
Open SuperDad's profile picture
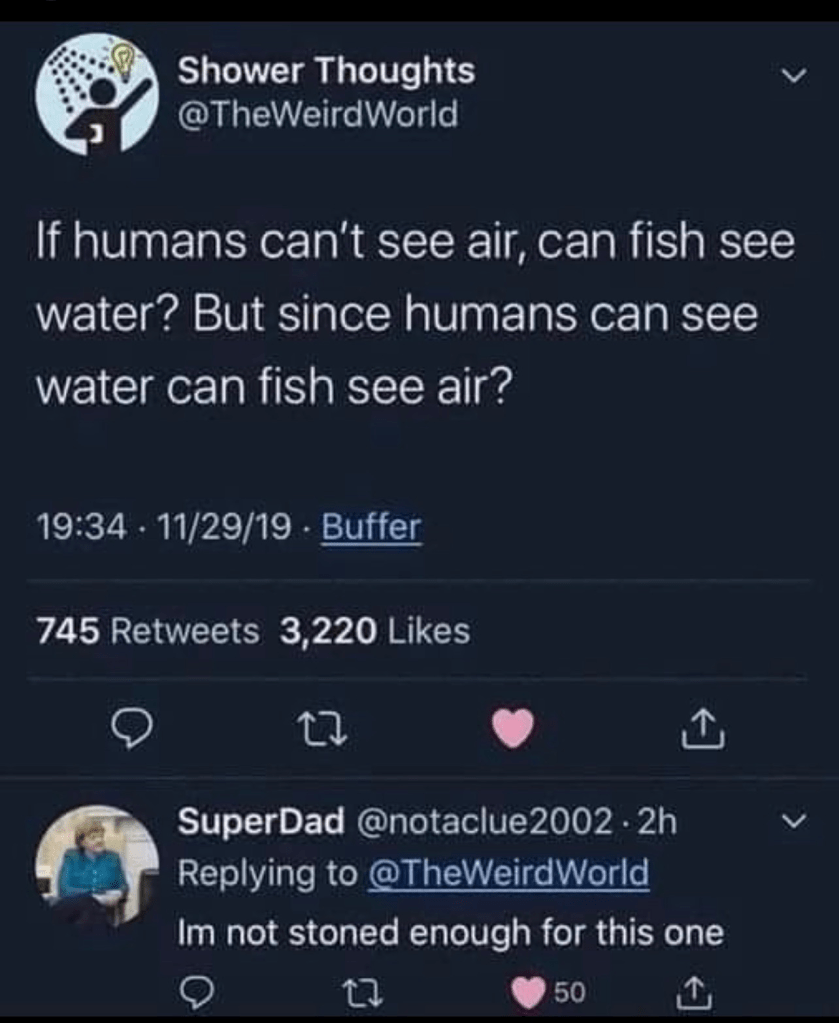click(x=97, y=867)
